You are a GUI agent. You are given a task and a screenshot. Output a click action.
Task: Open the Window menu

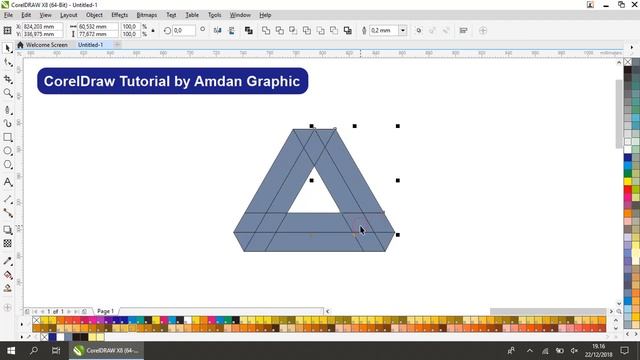click(x=240, y=15)
